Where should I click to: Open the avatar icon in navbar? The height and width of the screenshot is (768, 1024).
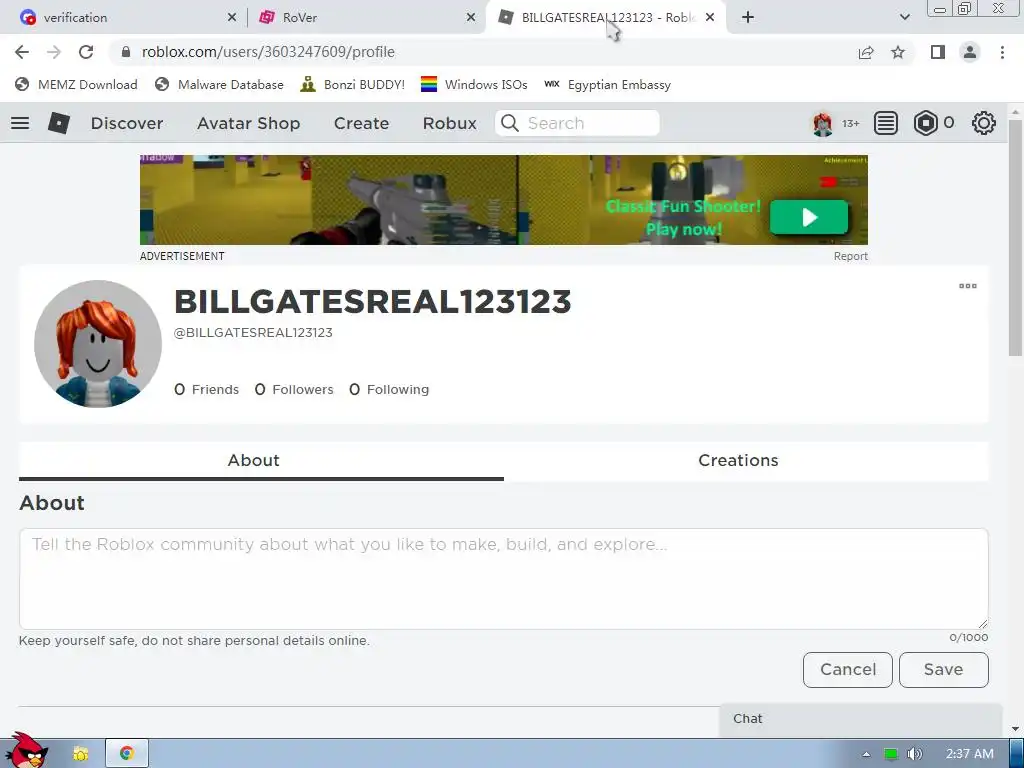pyautogui.click(x=822, y=123)
